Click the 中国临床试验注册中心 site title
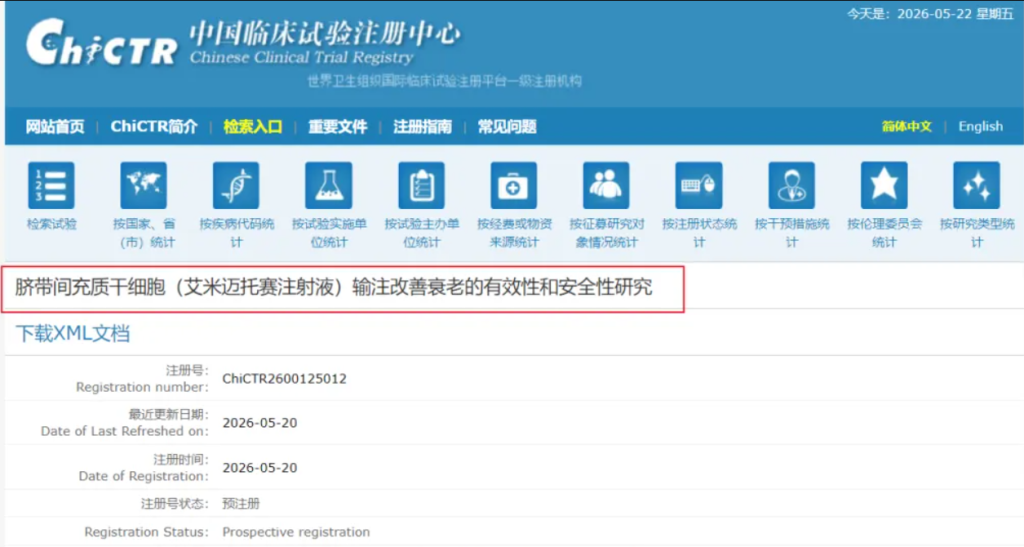Screen dimensions: 1024x547 point(325,33)
